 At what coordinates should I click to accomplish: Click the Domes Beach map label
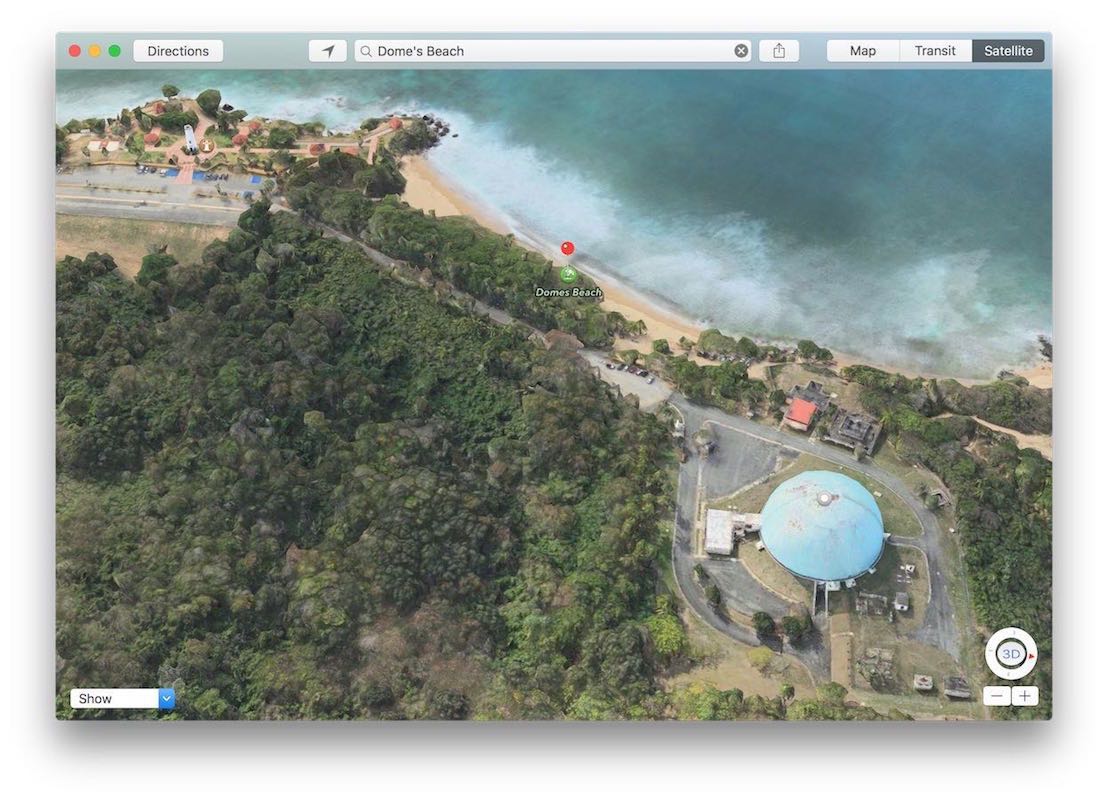click(568, 292)
